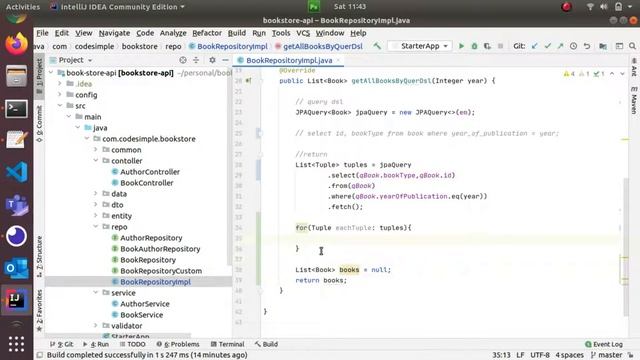This screenshot has height=360, width=640.
Task: Open the Build menu
Action: pos(237,33)
